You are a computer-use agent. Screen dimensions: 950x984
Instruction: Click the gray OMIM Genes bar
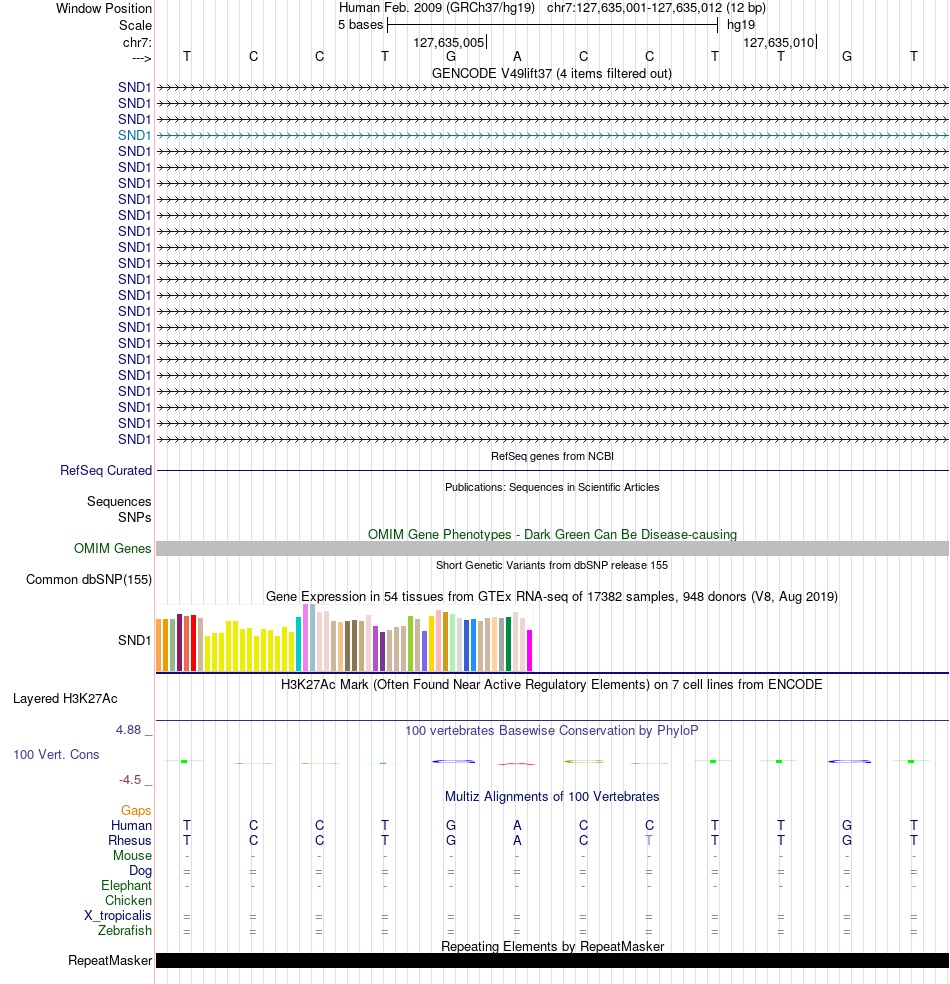552,548
